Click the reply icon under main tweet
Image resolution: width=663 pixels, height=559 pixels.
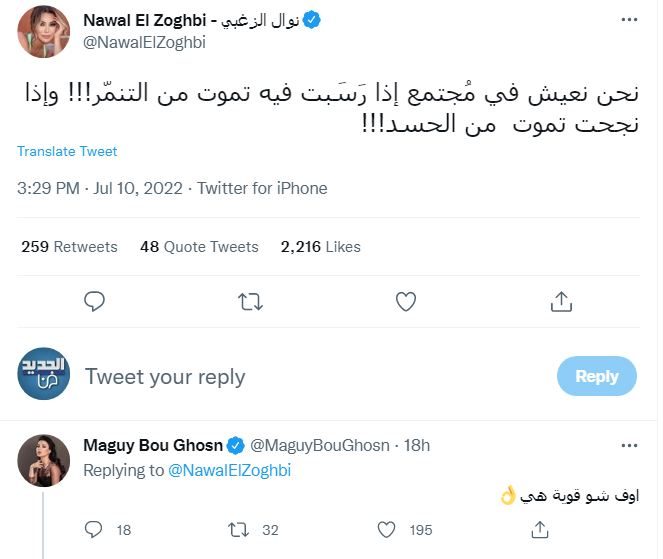[94, 301]
